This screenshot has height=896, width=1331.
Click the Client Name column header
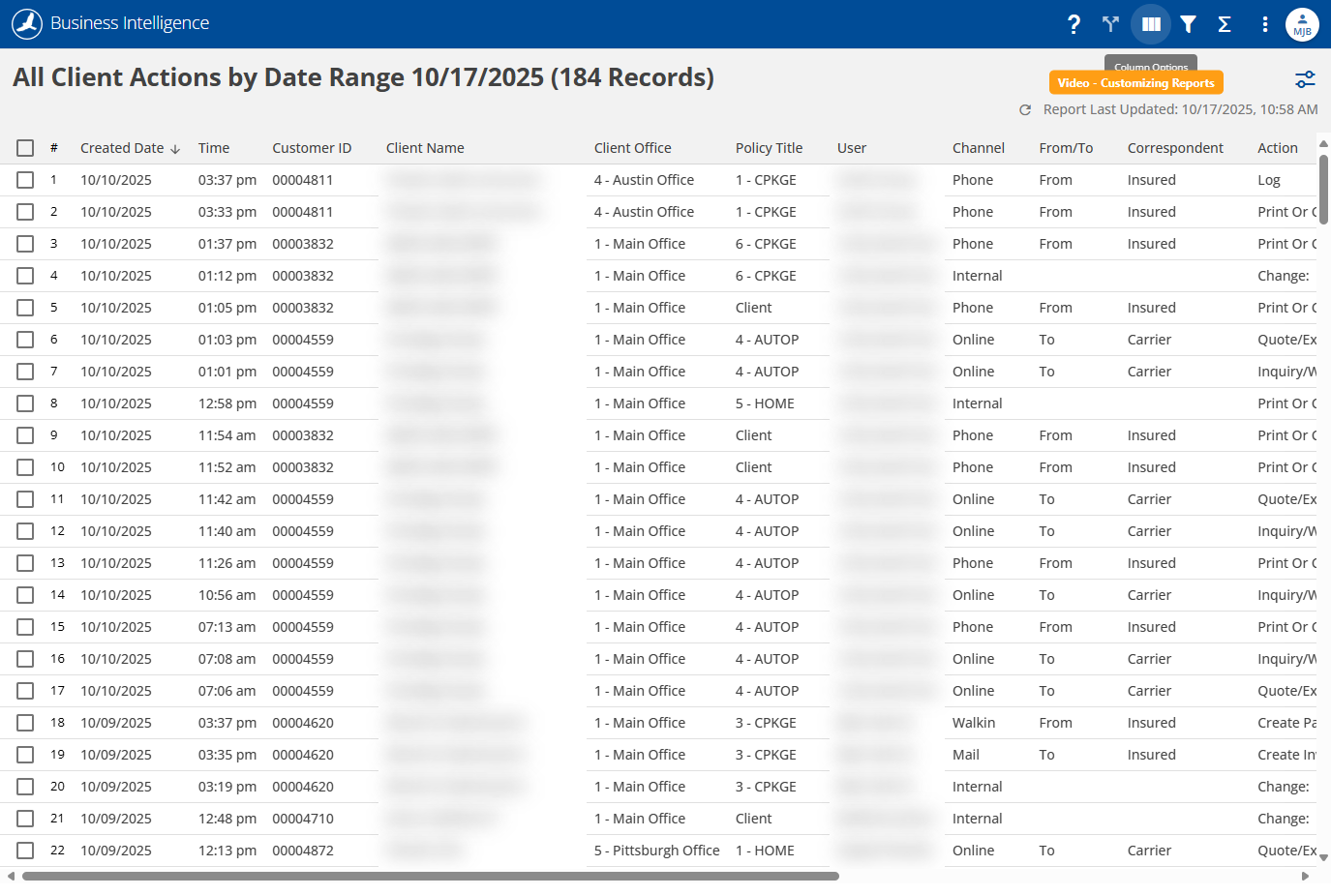click(x=425, y=148)
